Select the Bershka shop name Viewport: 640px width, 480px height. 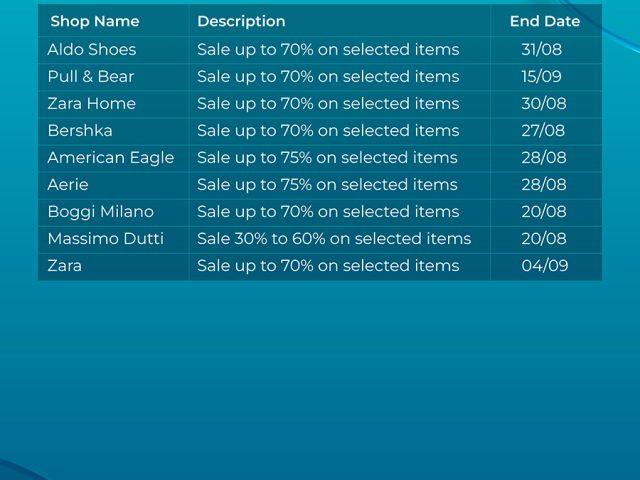(x=80, y=131)
